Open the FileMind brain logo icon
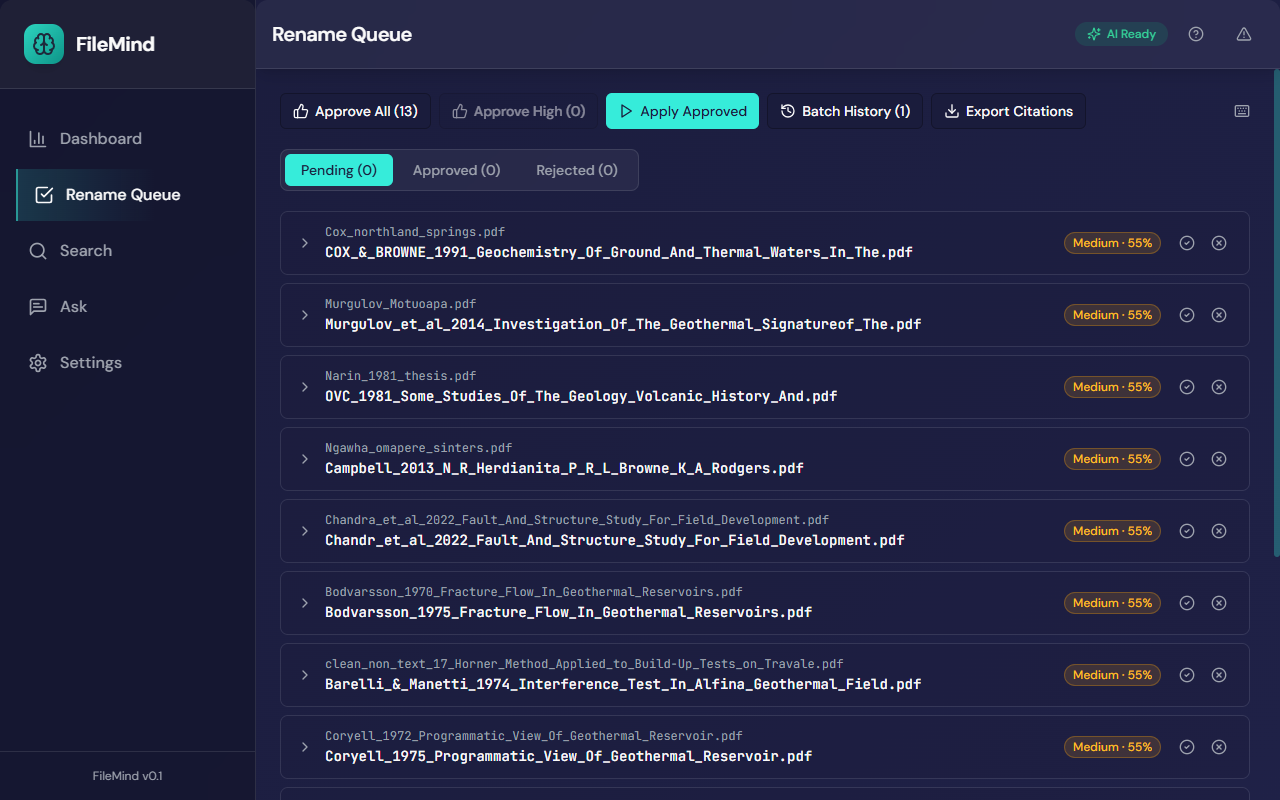 [x=44, y=44]
